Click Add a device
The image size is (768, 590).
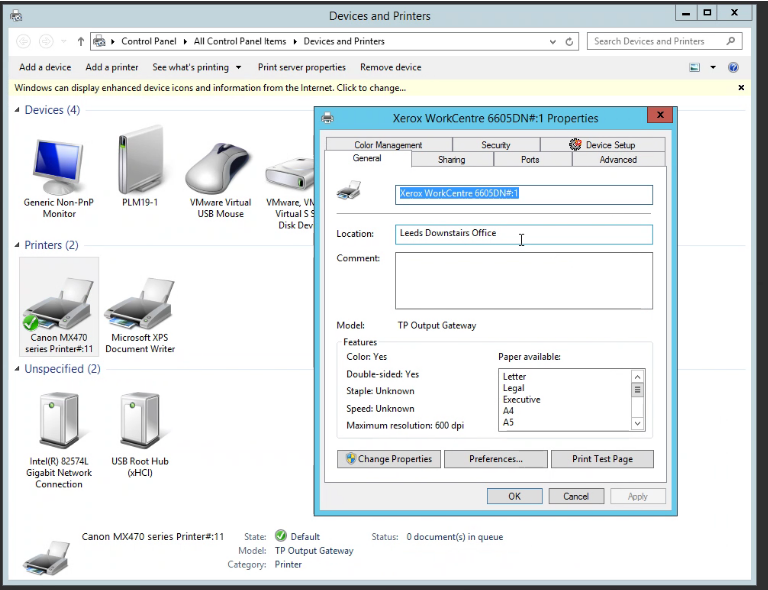(45, 68)
